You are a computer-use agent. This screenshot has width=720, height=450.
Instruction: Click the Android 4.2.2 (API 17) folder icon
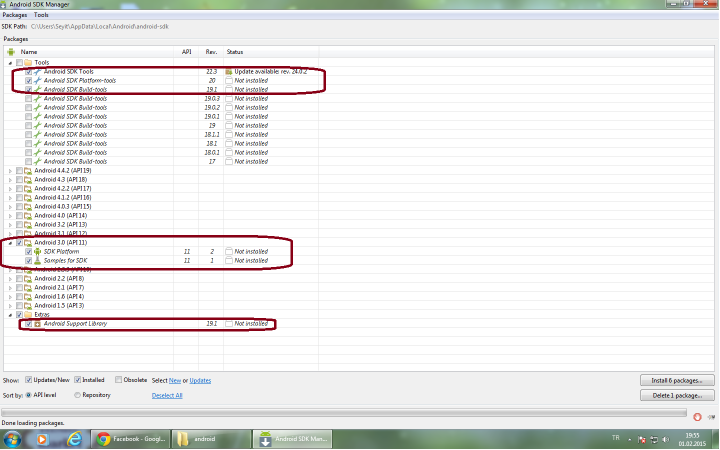[x=28, y=188]
